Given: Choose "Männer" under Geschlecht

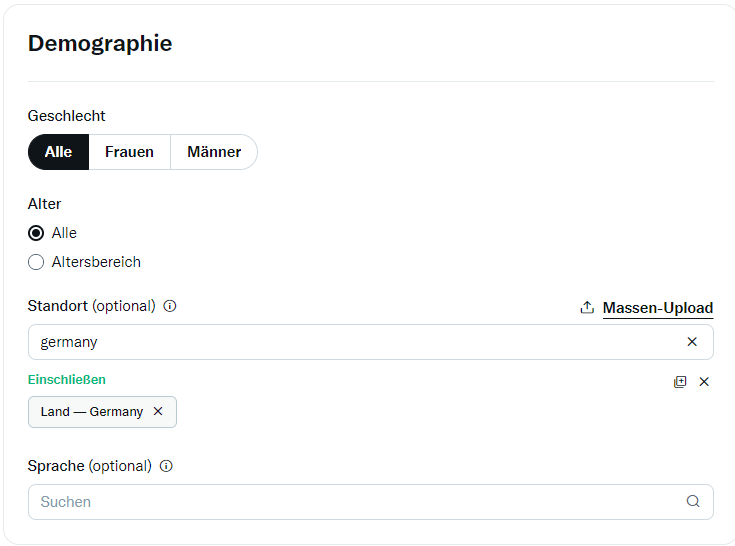Looking at the screenshot, I should (x=214, y=152).
